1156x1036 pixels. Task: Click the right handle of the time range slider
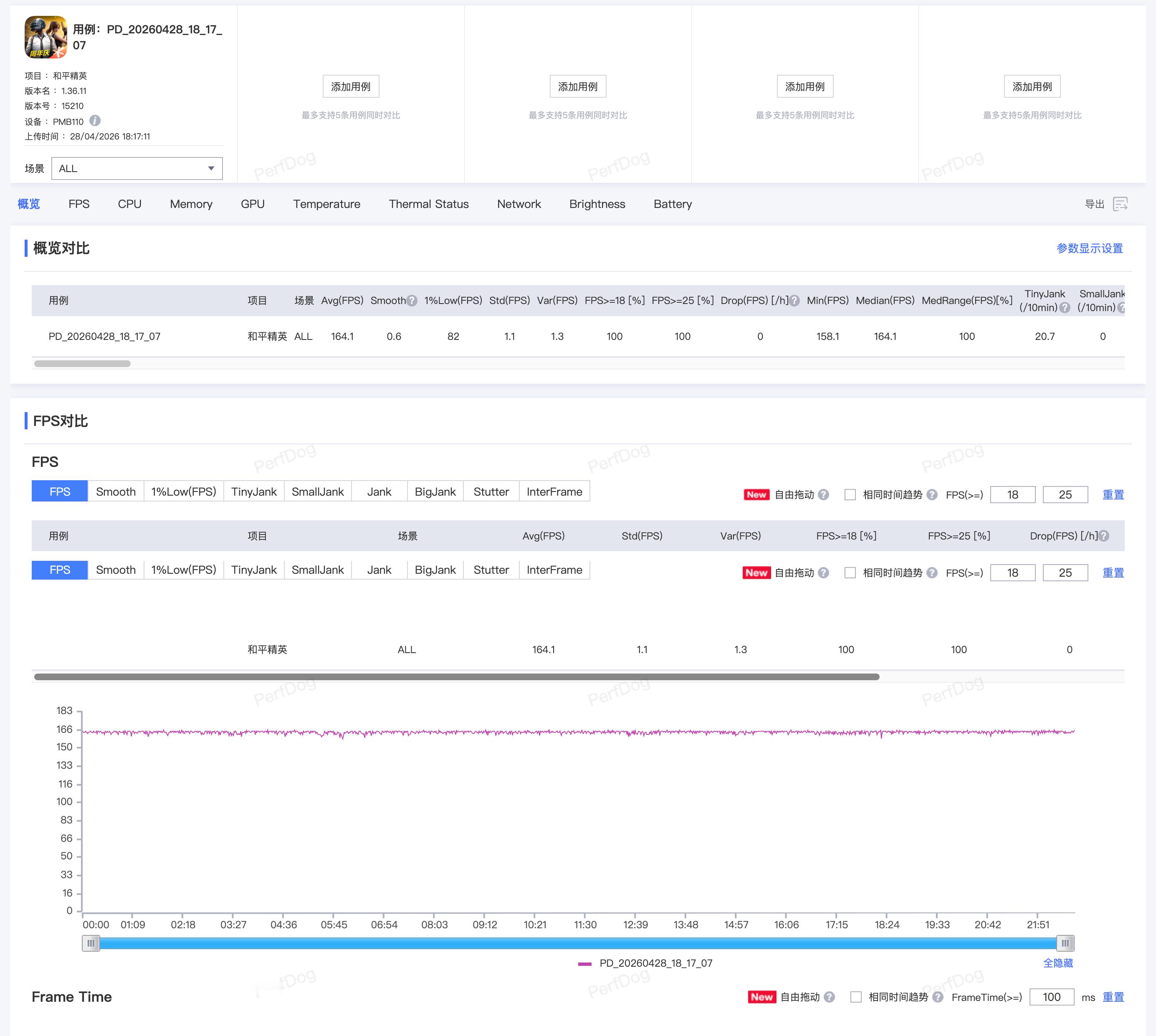[1065, 943]
